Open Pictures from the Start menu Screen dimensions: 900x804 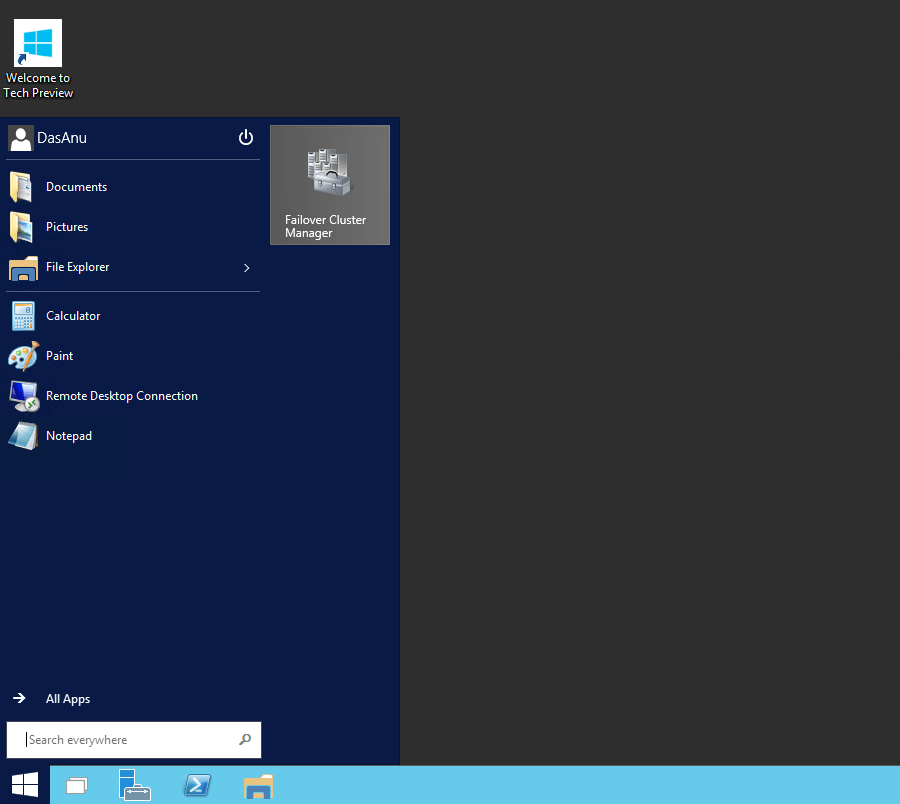[67, 227]
